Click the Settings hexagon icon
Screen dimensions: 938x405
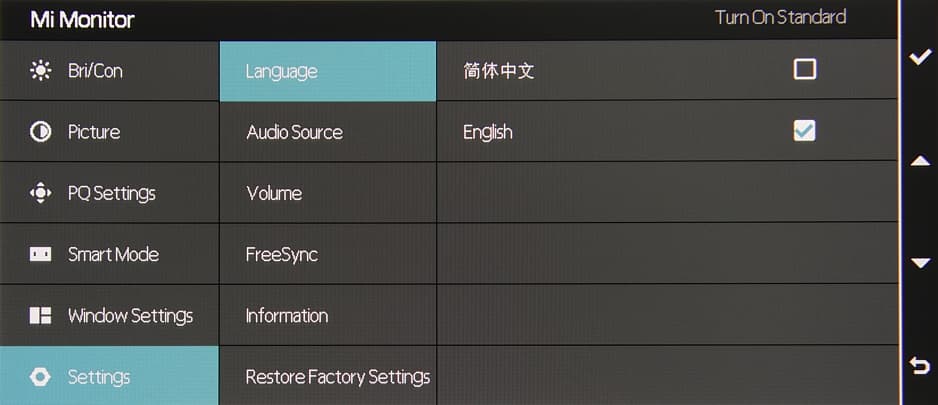pyautogui.click(x=40, y=377)
